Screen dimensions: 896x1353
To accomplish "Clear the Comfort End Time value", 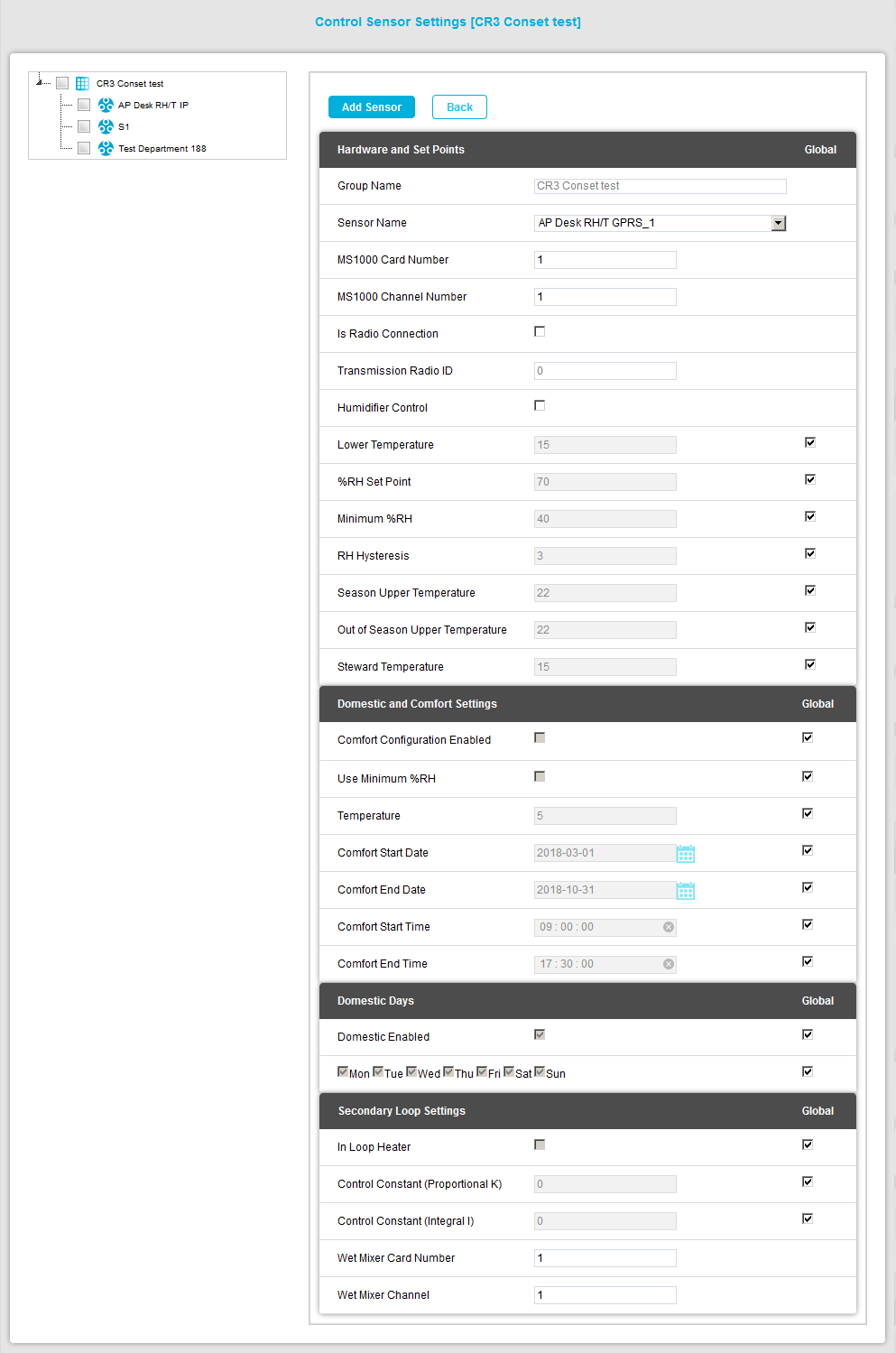I will point(669,964).
